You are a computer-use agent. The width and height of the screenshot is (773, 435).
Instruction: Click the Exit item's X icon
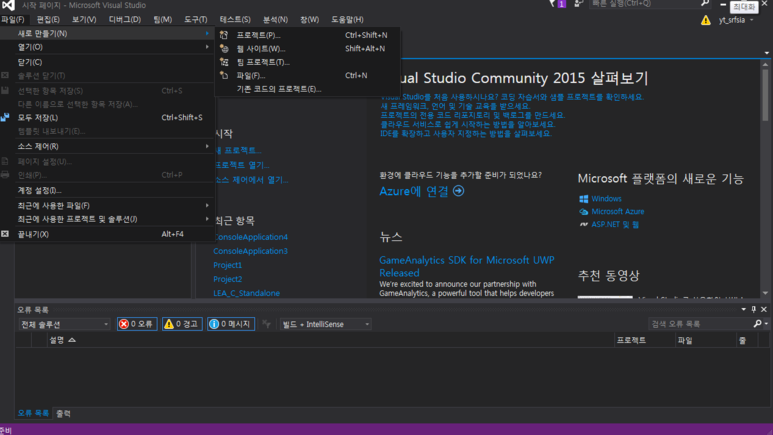[x=5, y=234]
